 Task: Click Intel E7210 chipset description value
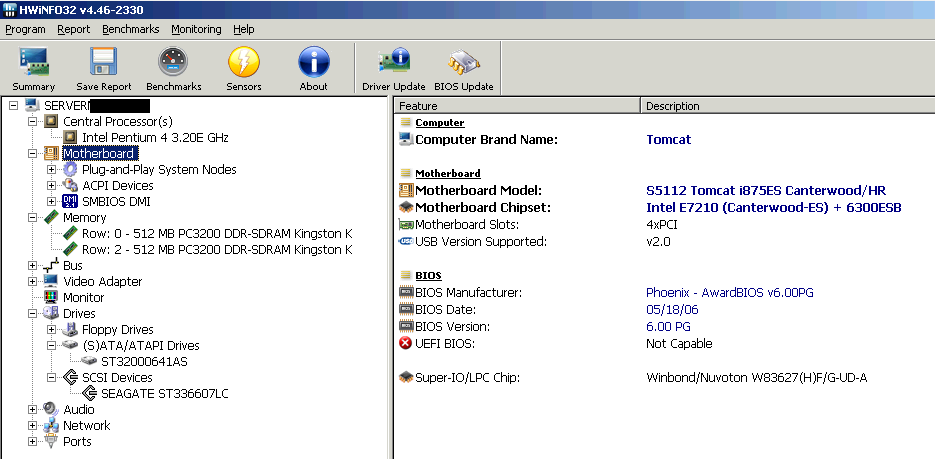pos(773,207)
